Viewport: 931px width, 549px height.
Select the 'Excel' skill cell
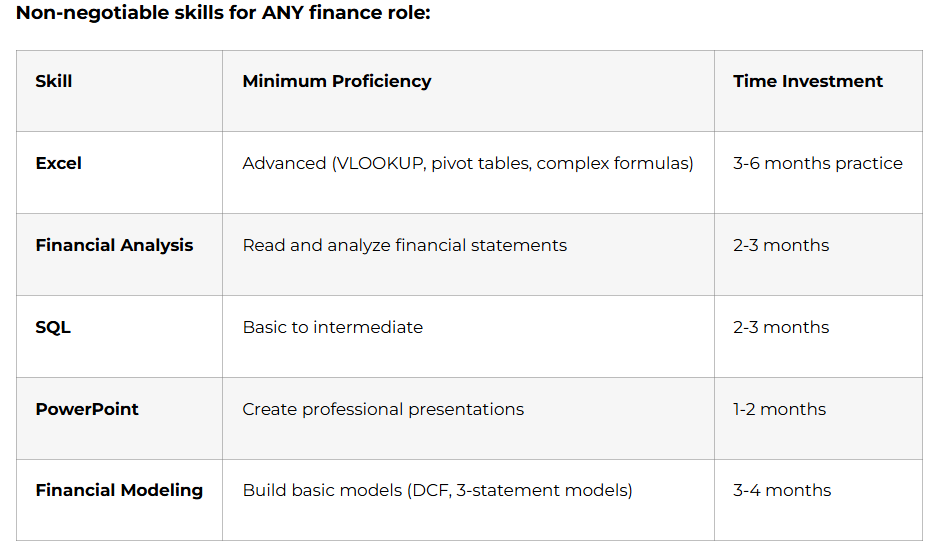[59, 164]
